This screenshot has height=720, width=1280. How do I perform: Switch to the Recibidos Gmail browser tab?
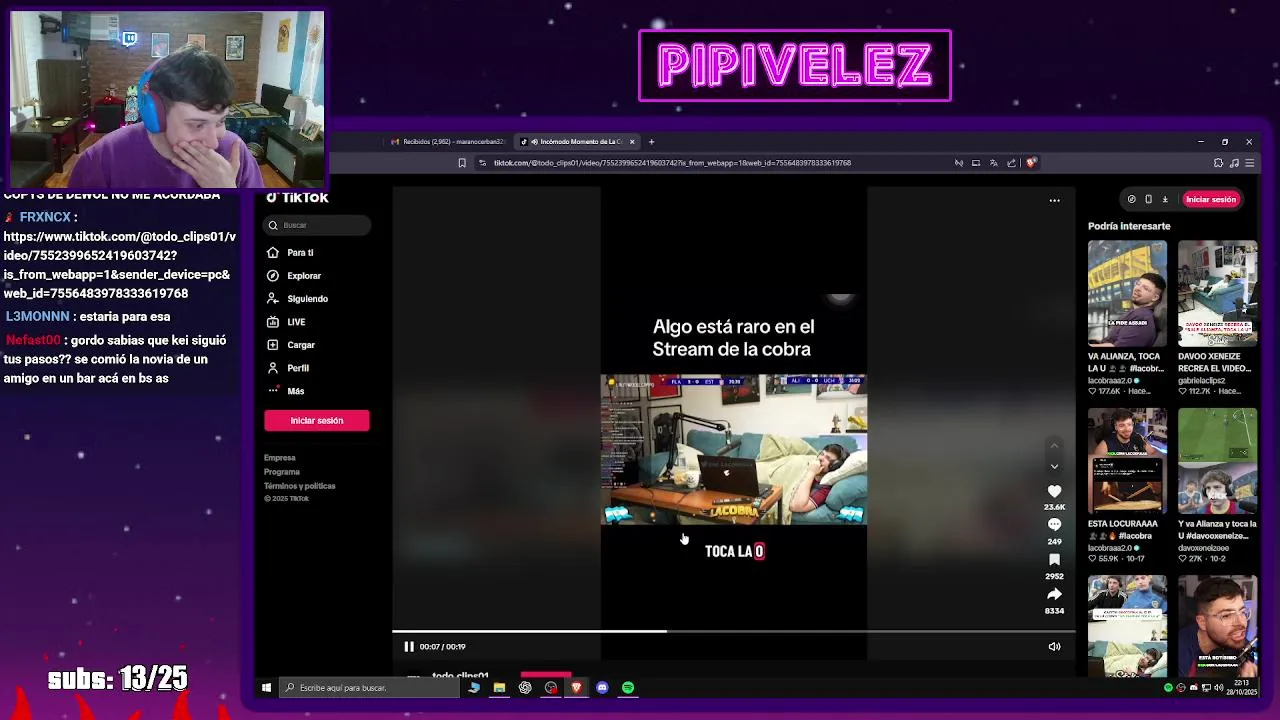tap(448, 142)
